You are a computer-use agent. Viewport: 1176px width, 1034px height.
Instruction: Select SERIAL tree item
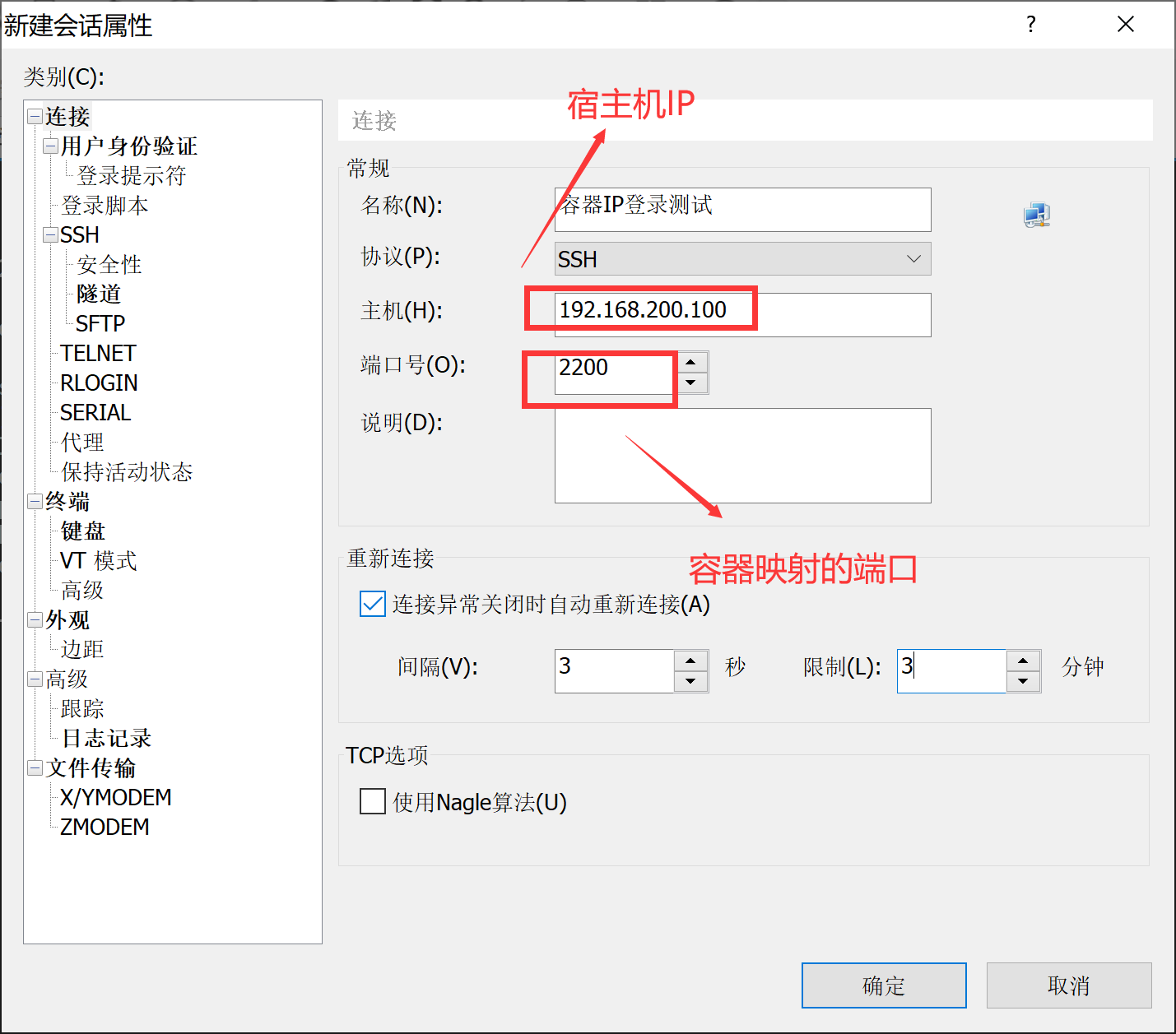[95, 413]
